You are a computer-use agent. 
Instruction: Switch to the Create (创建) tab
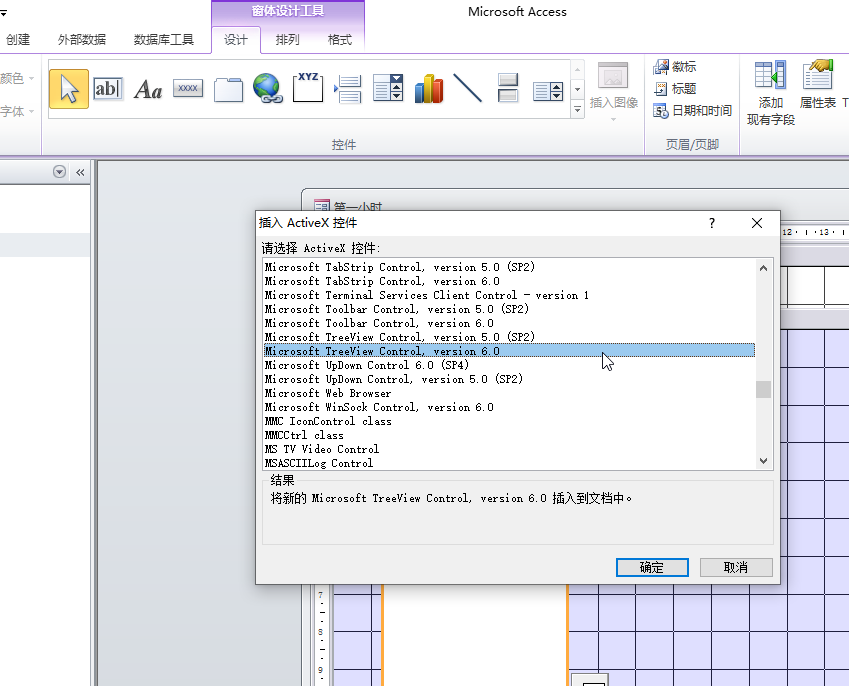[18, 40]
